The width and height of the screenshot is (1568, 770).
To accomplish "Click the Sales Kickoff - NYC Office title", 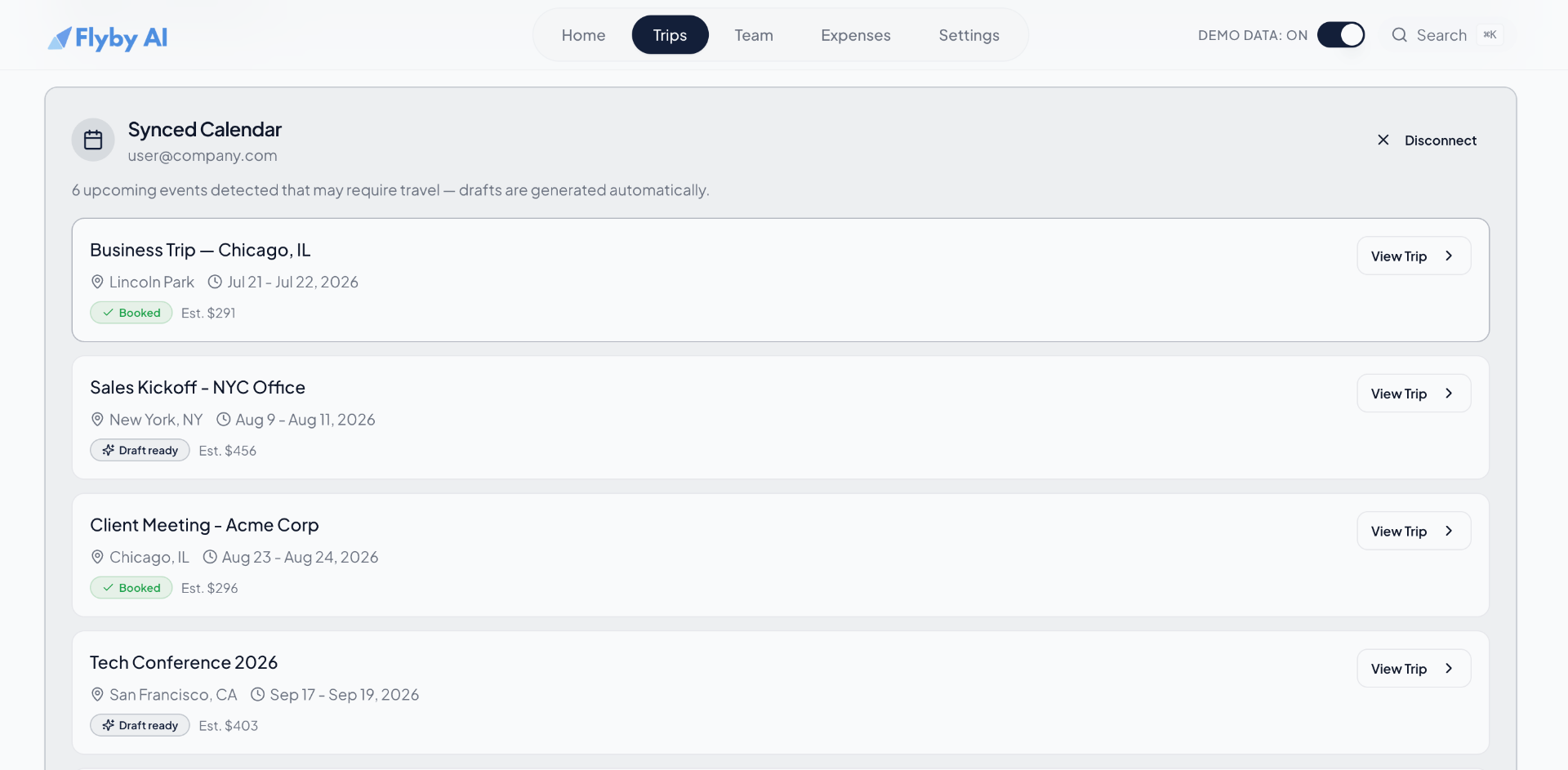I will tap(198, 388).
